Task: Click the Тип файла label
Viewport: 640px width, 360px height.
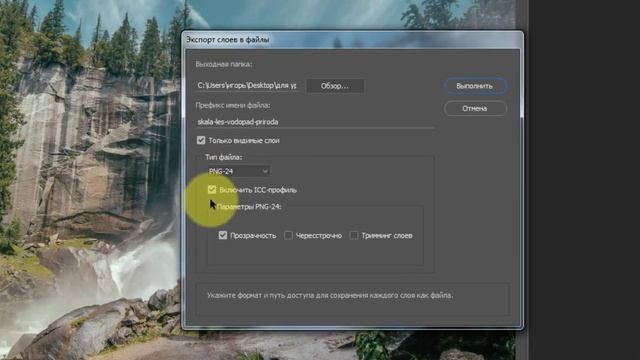Action: (223, 157)
